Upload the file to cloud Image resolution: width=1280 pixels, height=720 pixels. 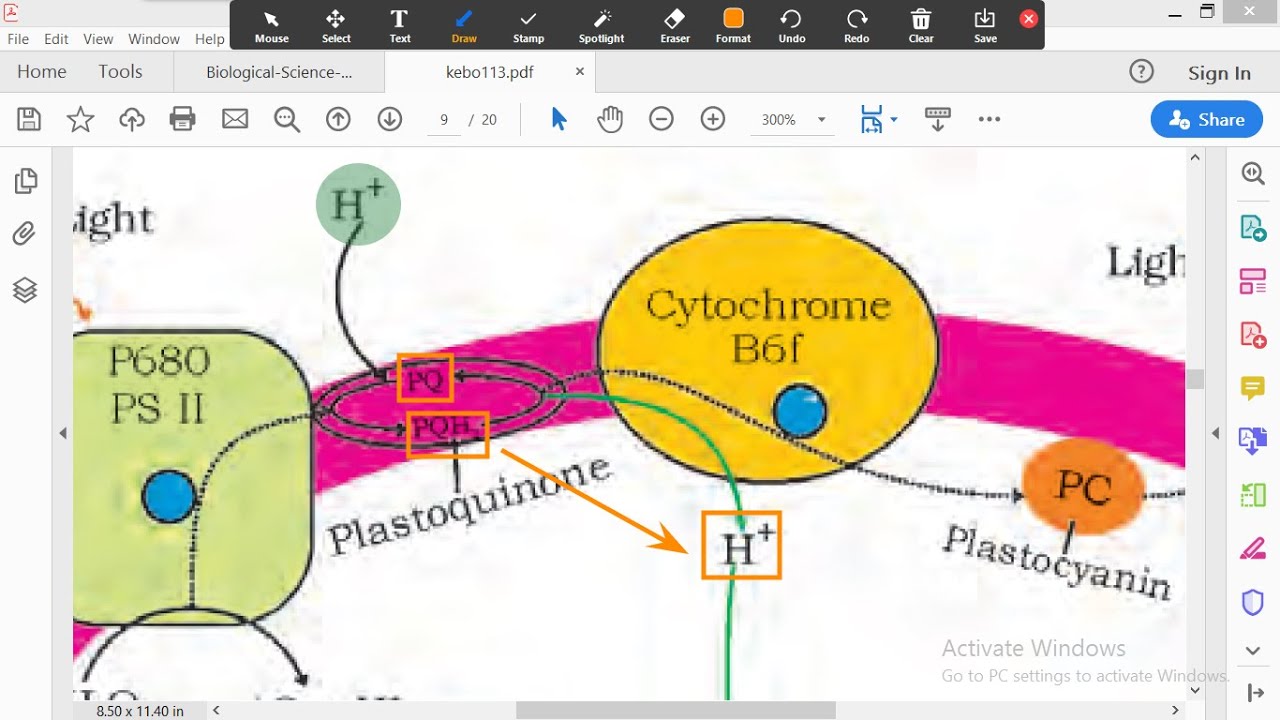pos(131,120)
